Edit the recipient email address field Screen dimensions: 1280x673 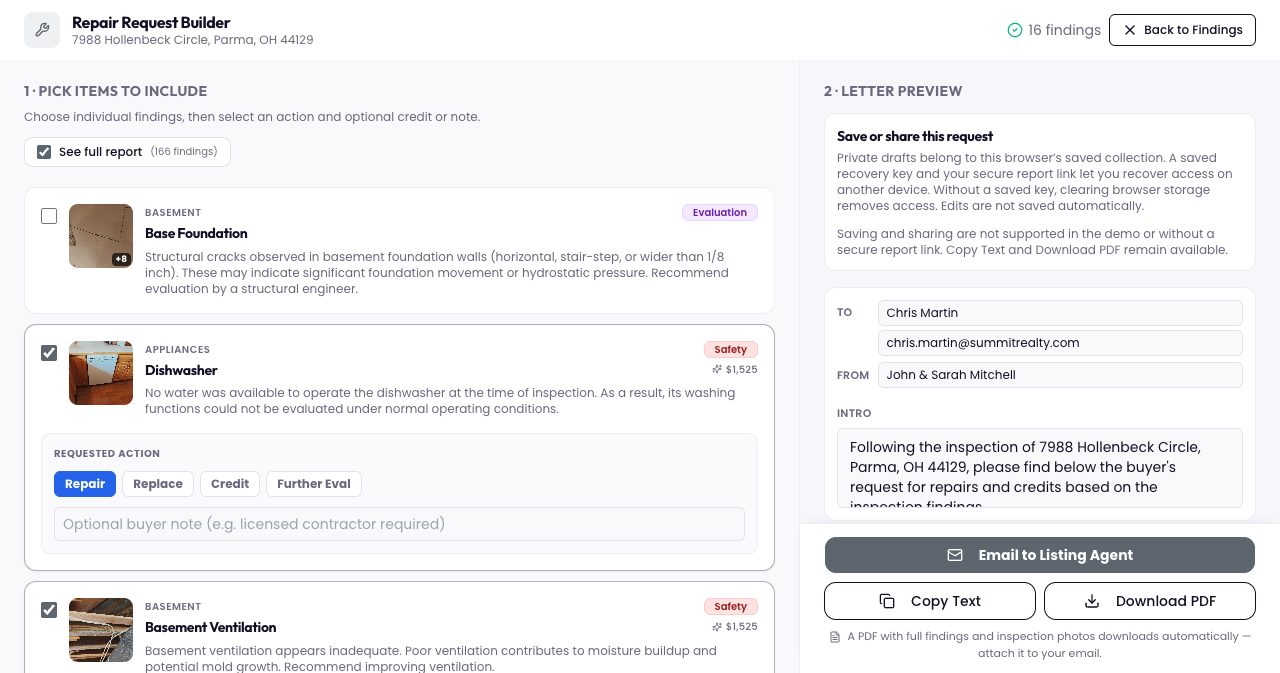(x=1060, y=343)
